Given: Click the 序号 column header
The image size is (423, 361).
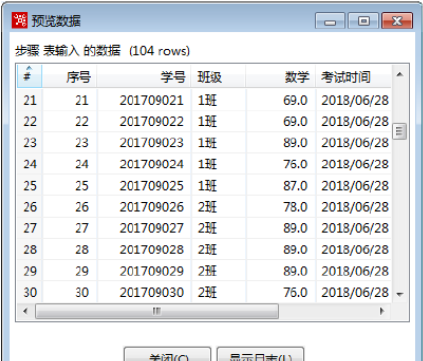Looking at the screenshot, I should pyautogui.click(x=70, y=77).
